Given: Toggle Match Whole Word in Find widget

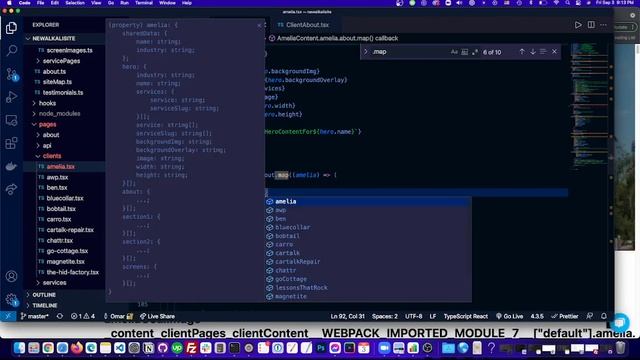Looking at the screenshot, I should point(464,52).
